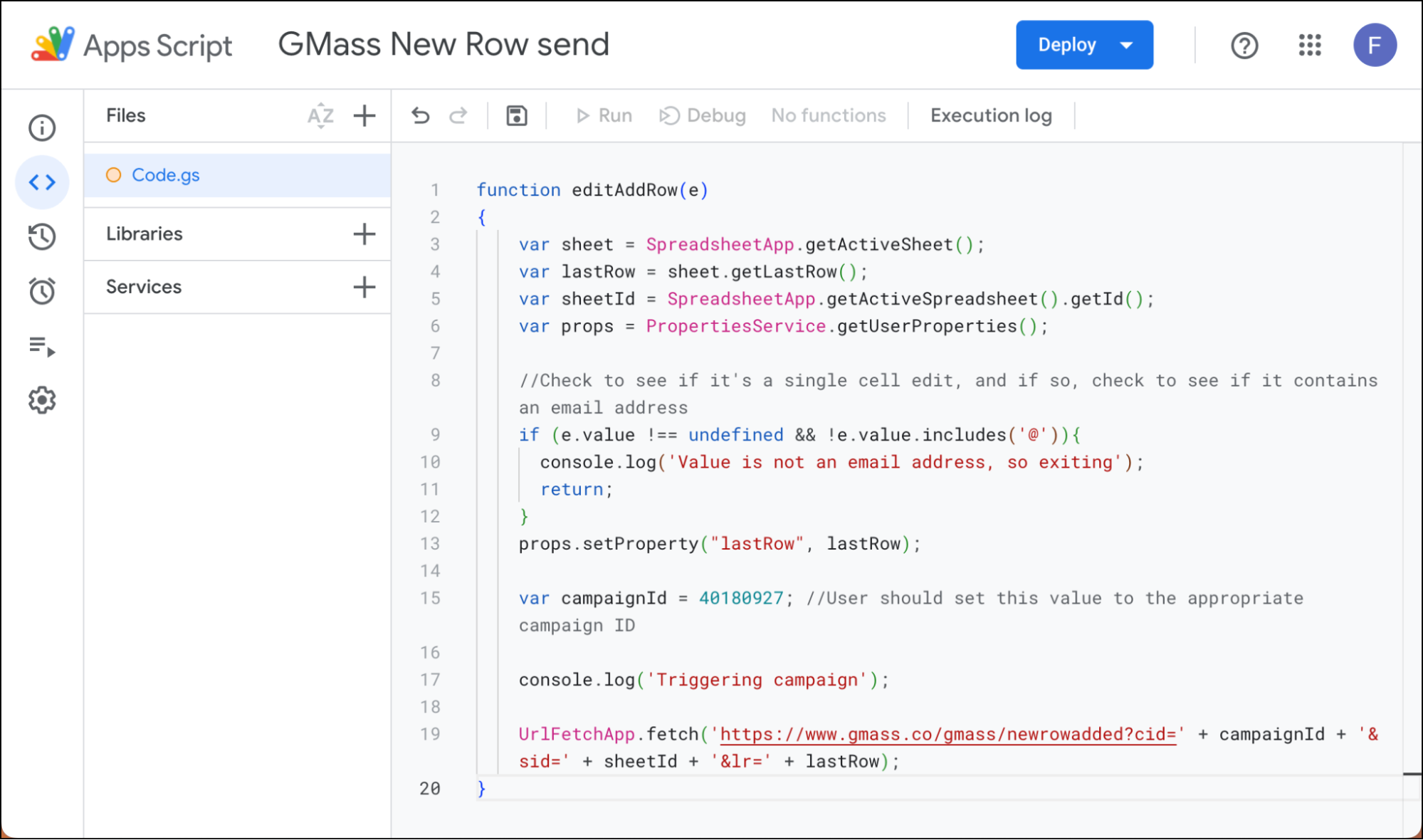
Task: Click 'Triggering campaign' string on line 17
Action: coord(758,680)
